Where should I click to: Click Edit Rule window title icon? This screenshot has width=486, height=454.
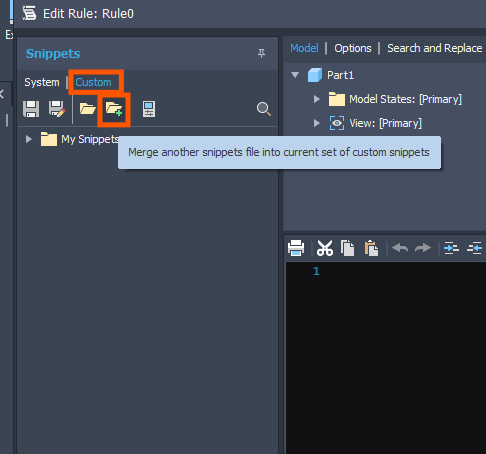pyautogui.click(x=29, y=13)
